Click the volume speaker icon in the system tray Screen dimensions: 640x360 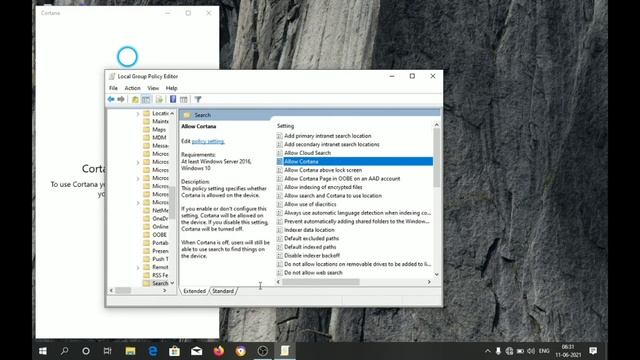[x=531, y=351]
